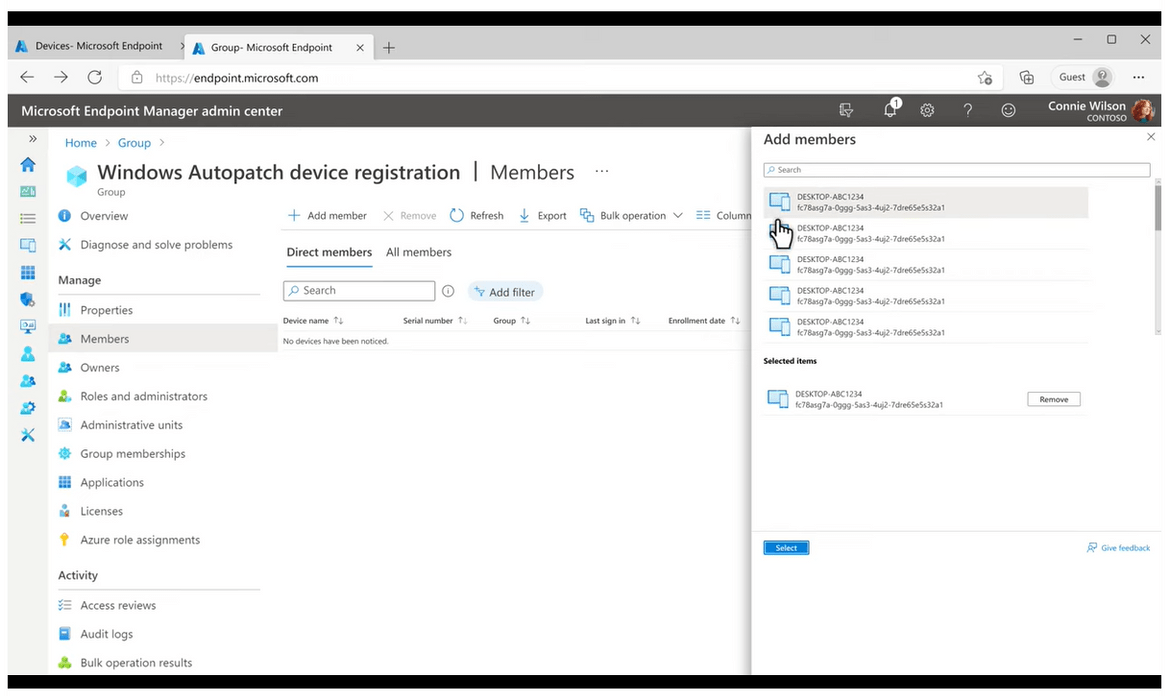Image resolution: width=1170 pixels, height=696 pixels.
Task: Go back in the browser
Action: 27,78
